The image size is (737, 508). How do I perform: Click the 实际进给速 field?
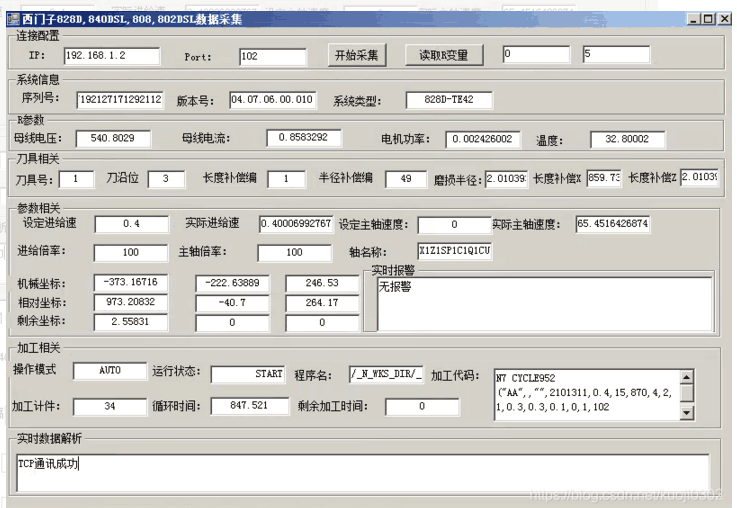coord(296,224)
